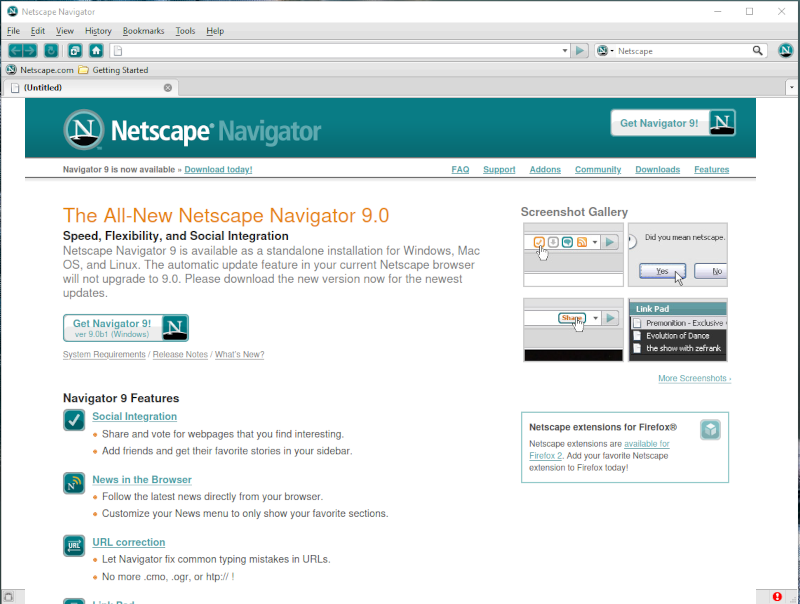
Task: Open System Requirements link
Action: 104,354
